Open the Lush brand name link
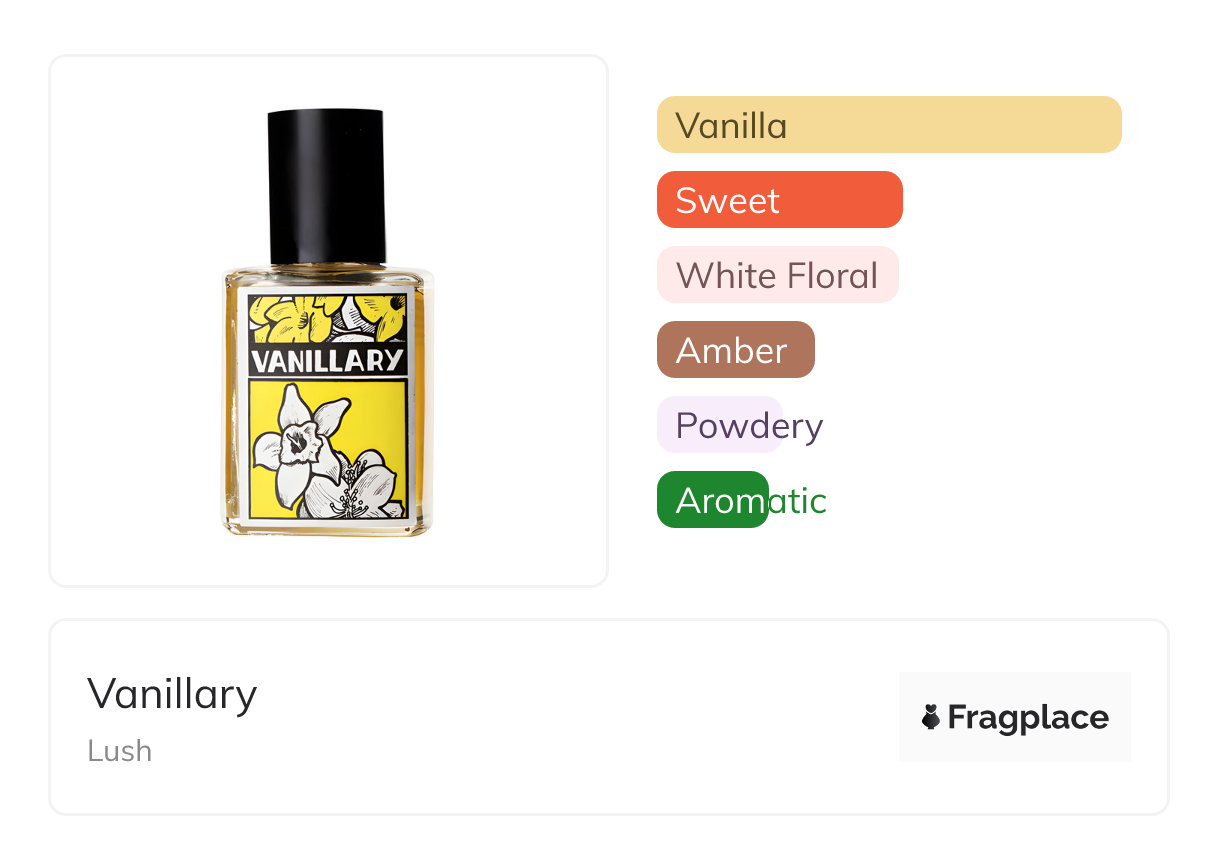This screenshot has width=1218, height=864. point(119,750)
